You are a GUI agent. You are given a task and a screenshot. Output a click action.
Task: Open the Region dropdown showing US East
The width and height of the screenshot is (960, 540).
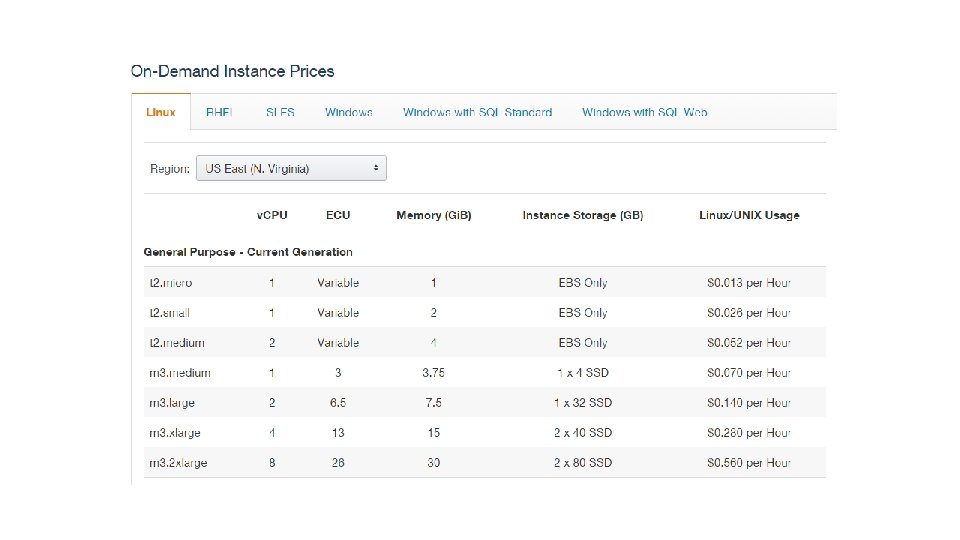(291, 169)
